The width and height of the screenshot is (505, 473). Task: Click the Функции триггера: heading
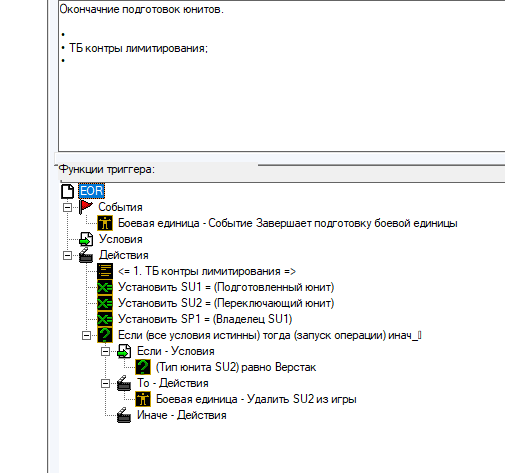coord(107,169)
